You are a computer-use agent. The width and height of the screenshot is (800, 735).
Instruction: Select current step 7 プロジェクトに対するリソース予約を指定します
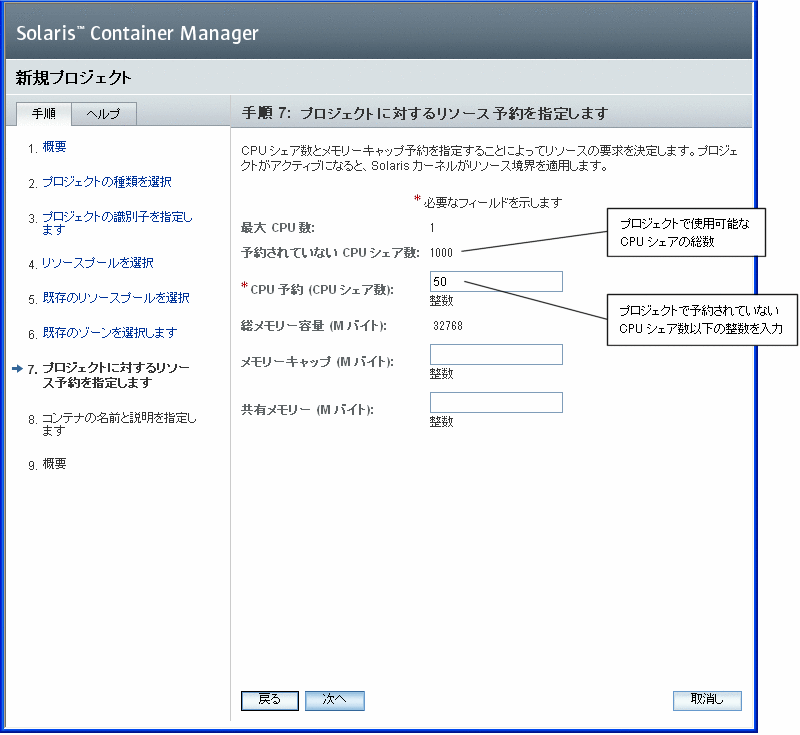pyautogui.click(x=116, y=375)
